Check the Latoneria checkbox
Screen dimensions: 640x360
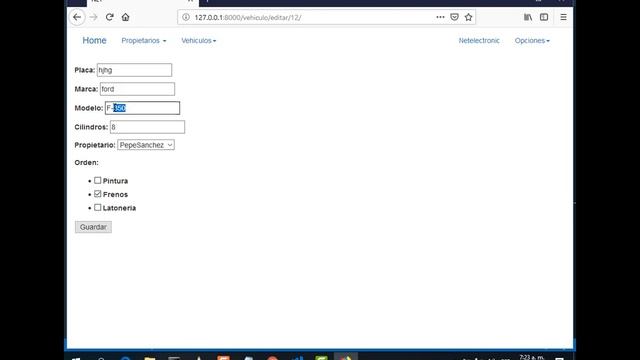pyautogui.click(x=98, y=207)
